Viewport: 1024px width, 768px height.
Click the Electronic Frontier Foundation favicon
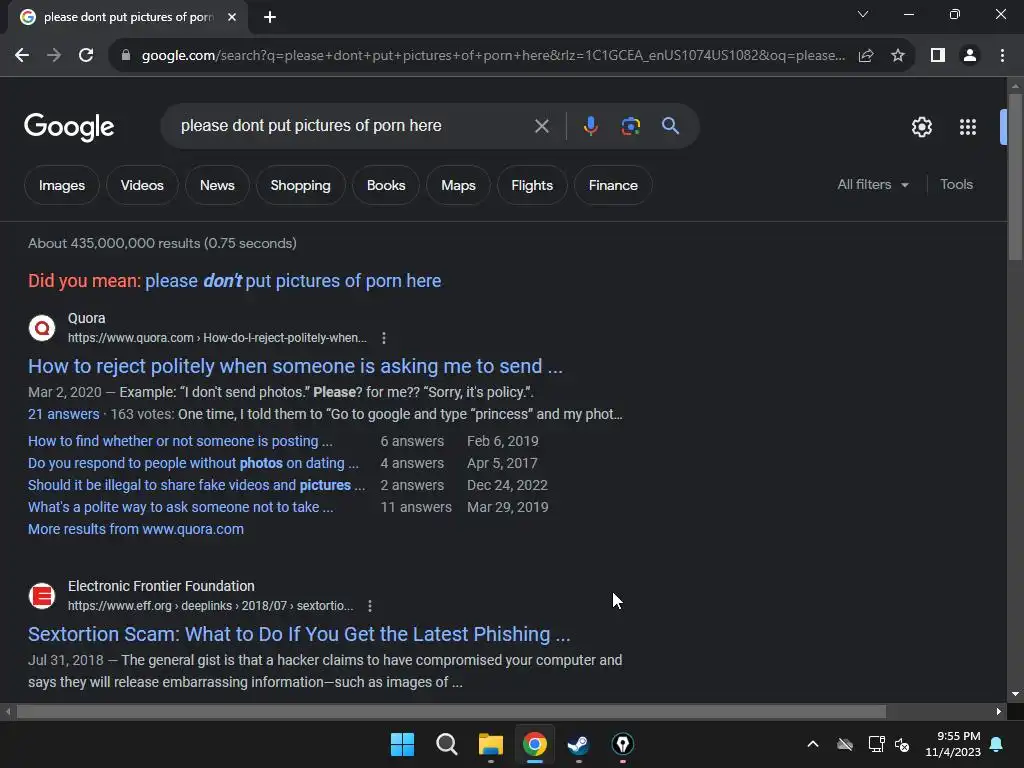click(42, 596)
